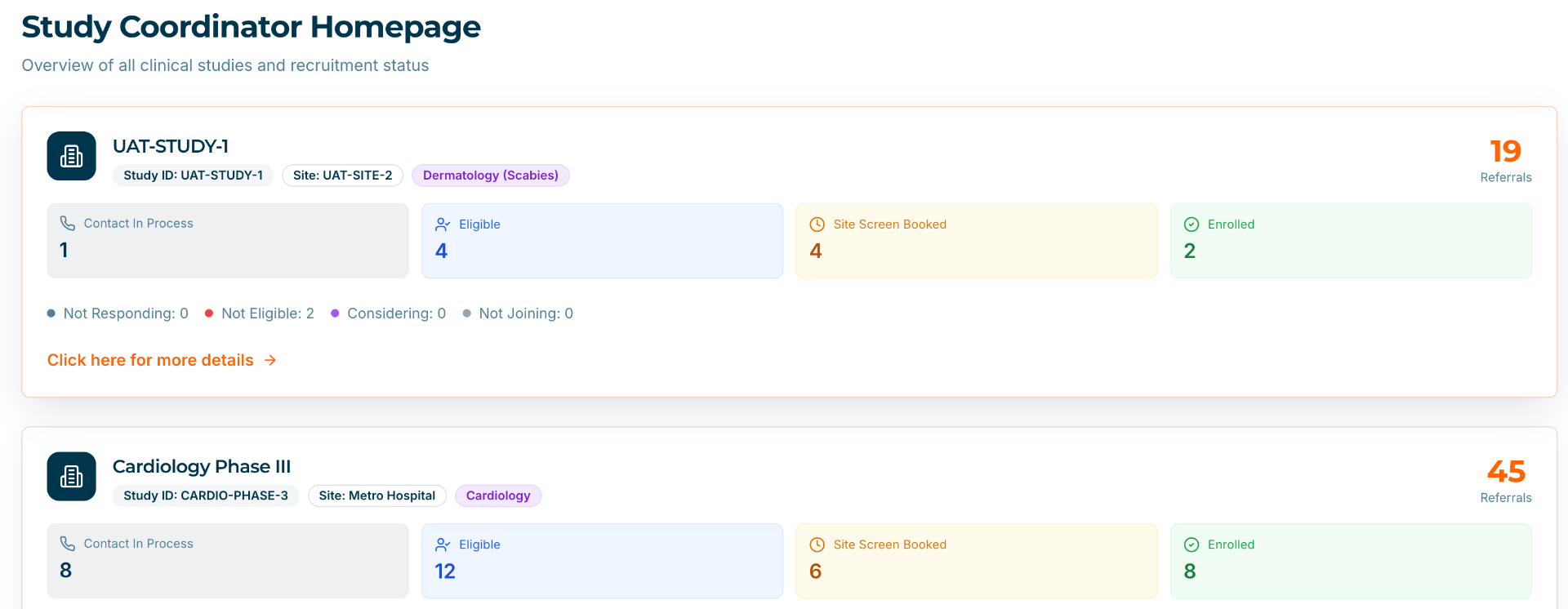Click clock icon in Cardiology Site Screen Booked
This screenshot has width=1568, height=609.
(817, 545)
